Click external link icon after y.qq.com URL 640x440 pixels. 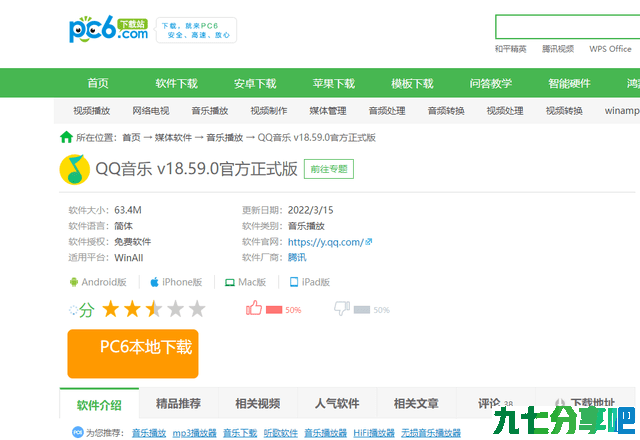[x=369, y=242]
